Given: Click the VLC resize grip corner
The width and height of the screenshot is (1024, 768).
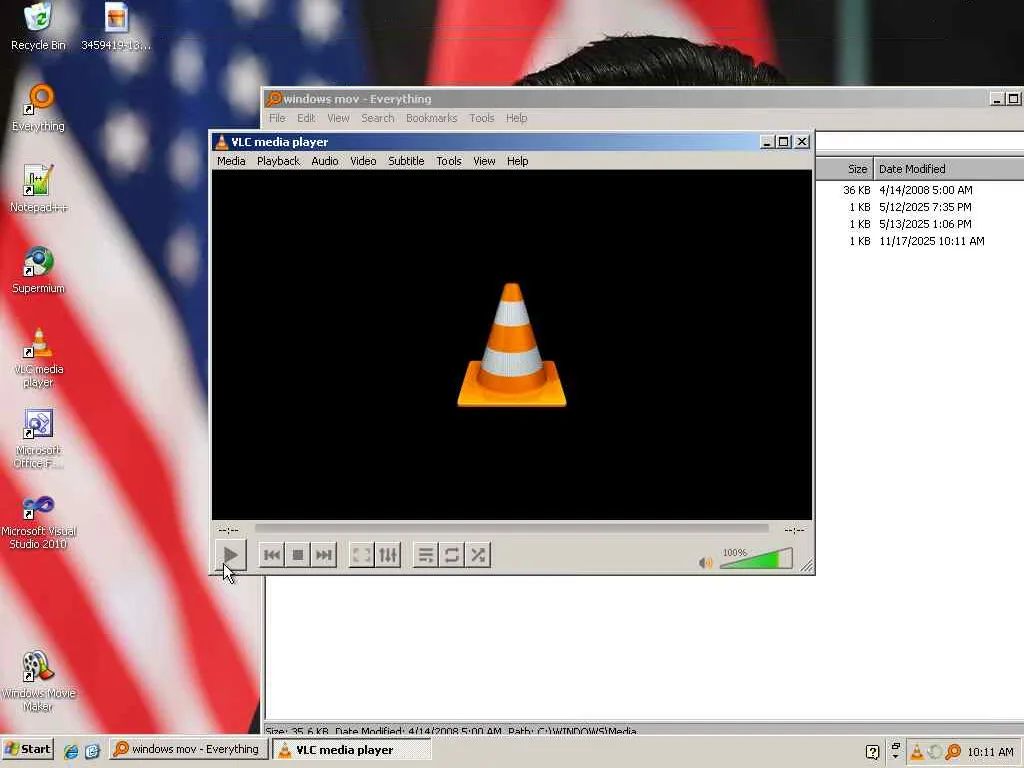Looking at the screenshot, I should point(807,566).
